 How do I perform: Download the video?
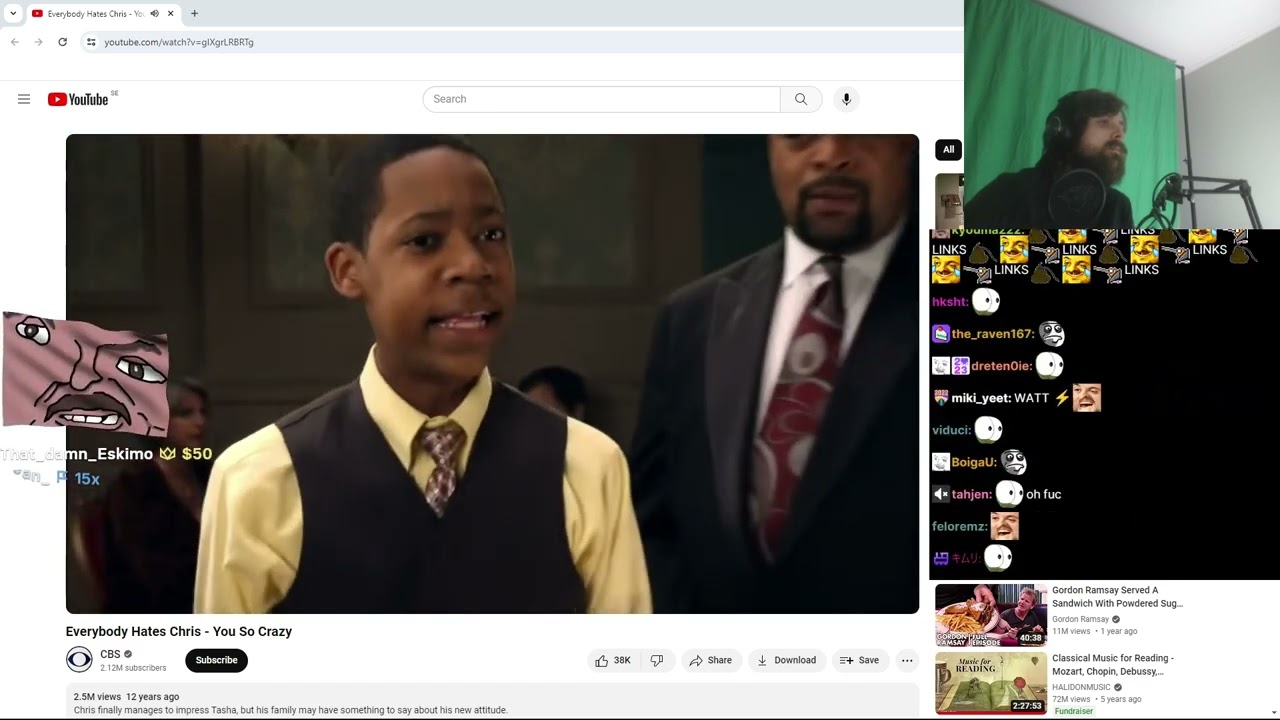click(x=786, y=660)
